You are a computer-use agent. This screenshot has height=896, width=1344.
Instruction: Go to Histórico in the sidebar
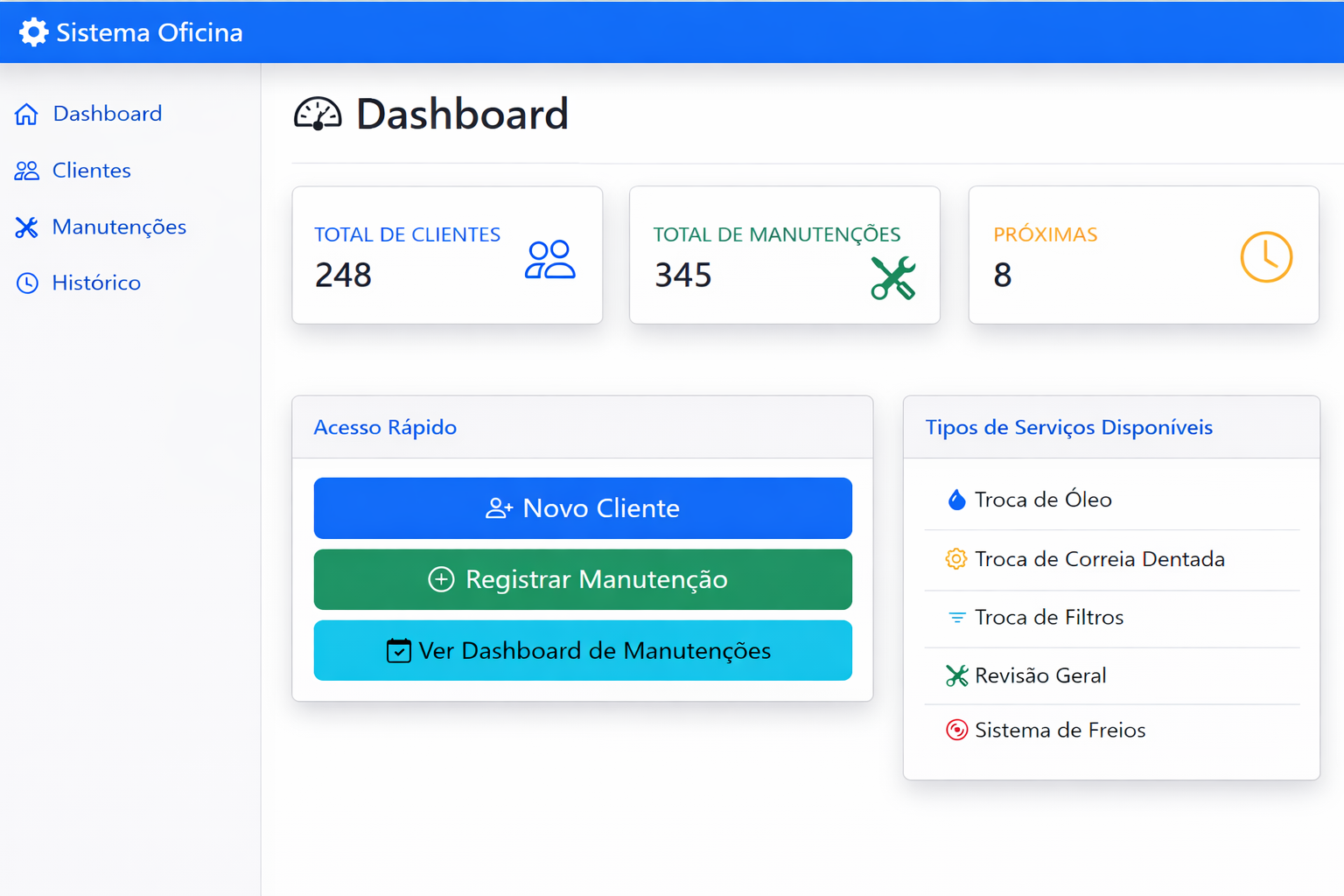(x=96, y=283)
